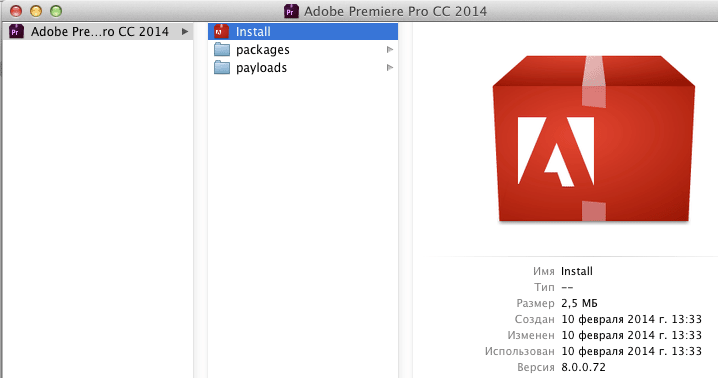Click the Имя label
The image size is (718, 378).
(x=544, y=271)
